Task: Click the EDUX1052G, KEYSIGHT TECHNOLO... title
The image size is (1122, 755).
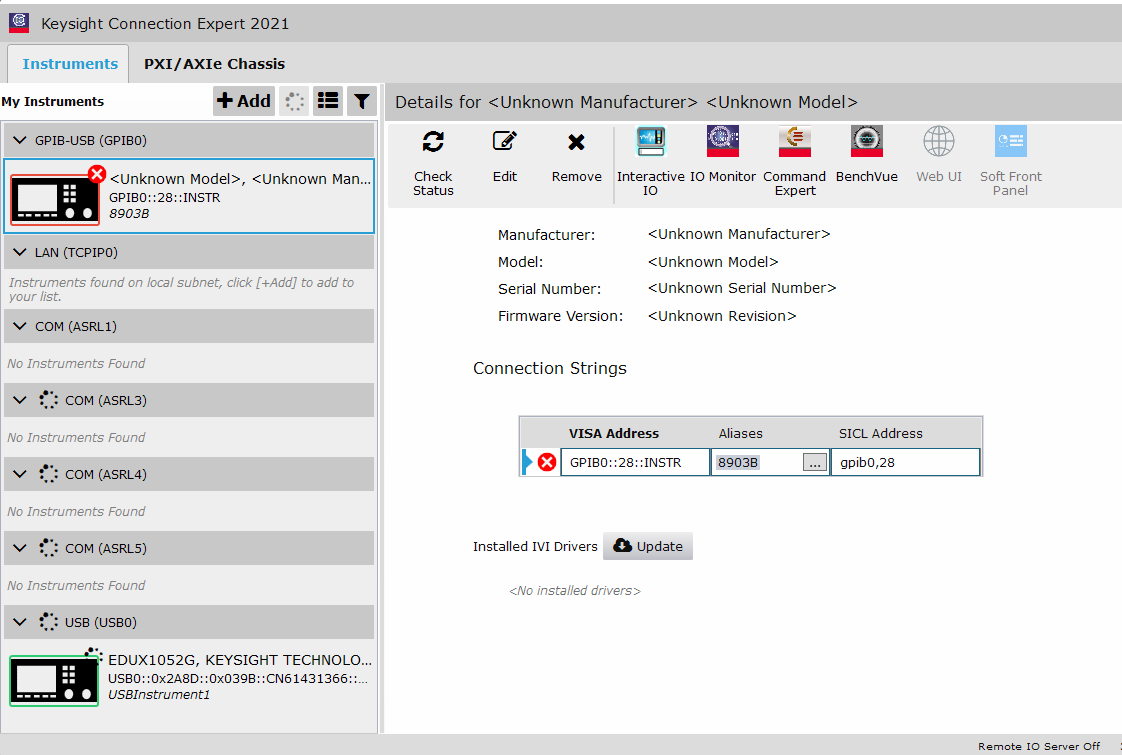Action: (240, 660)
